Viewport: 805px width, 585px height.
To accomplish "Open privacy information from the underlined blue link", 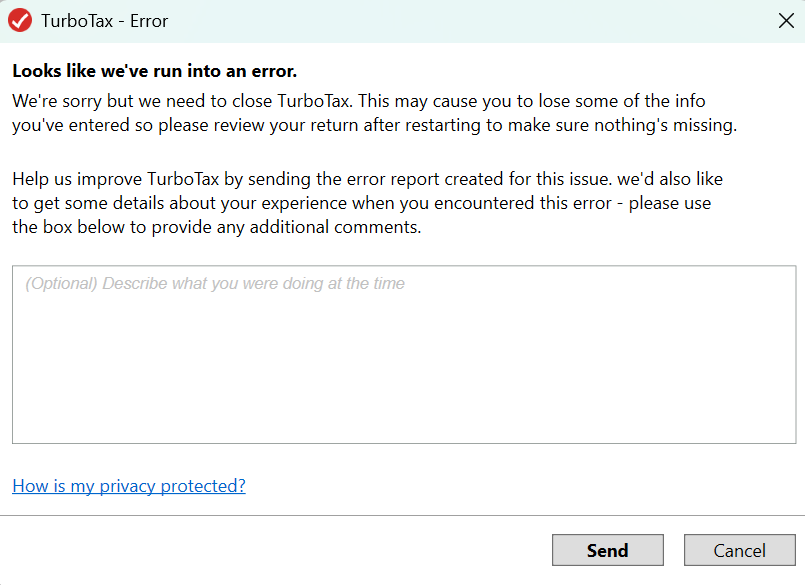I will (x=128, y=486).
